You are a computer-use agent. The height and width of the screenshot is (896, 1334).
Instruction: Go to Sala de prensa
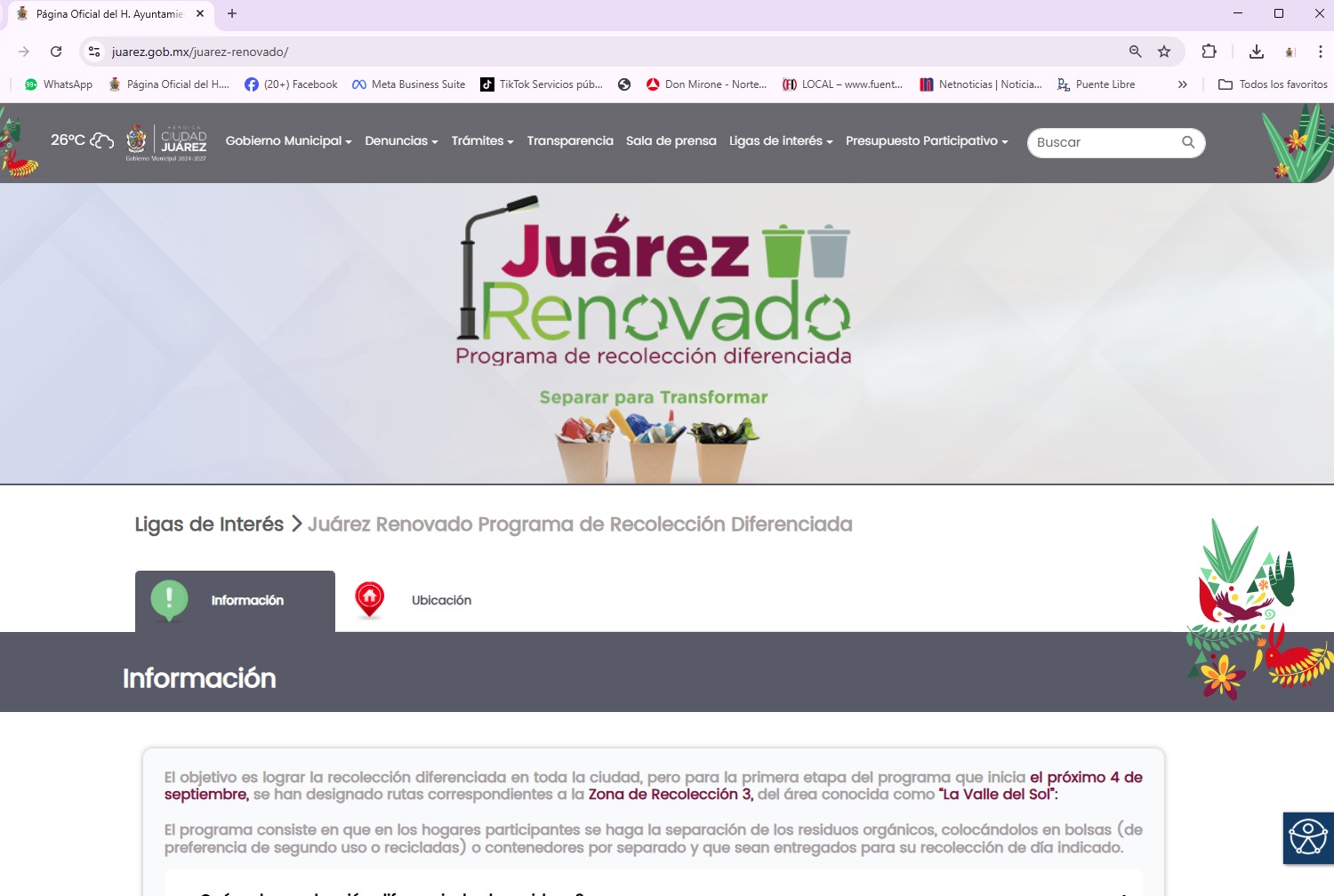[x=671, y=141]
